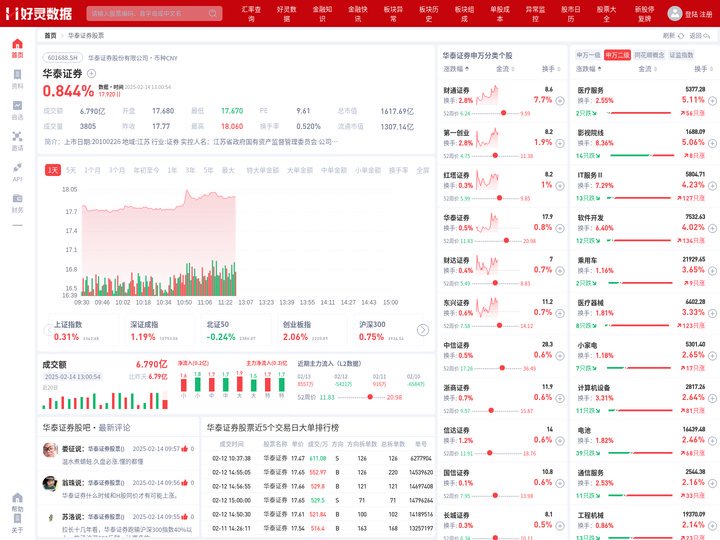Add 电池 sector with its plus icon

712,440
